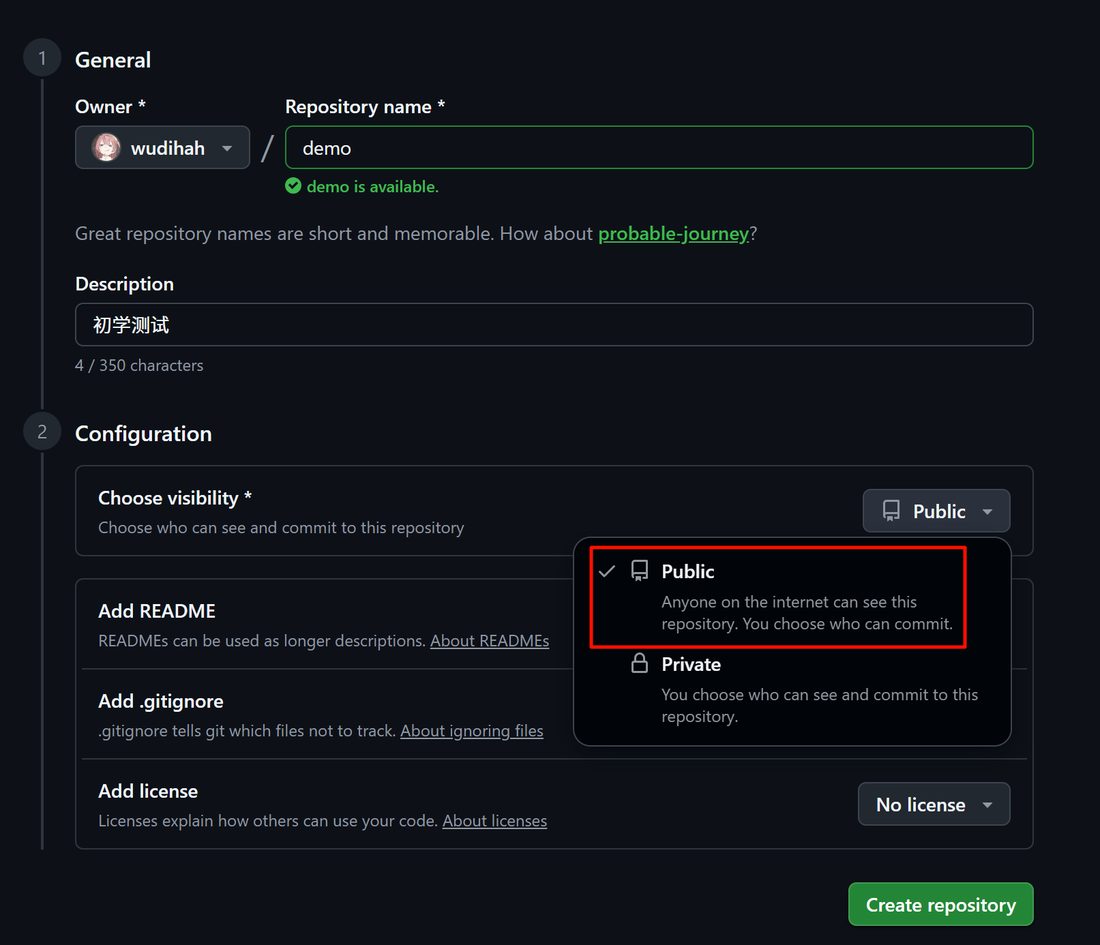Click the Choose visibility heading
This screenshot has height=945, width=1100.
[175, 497]
